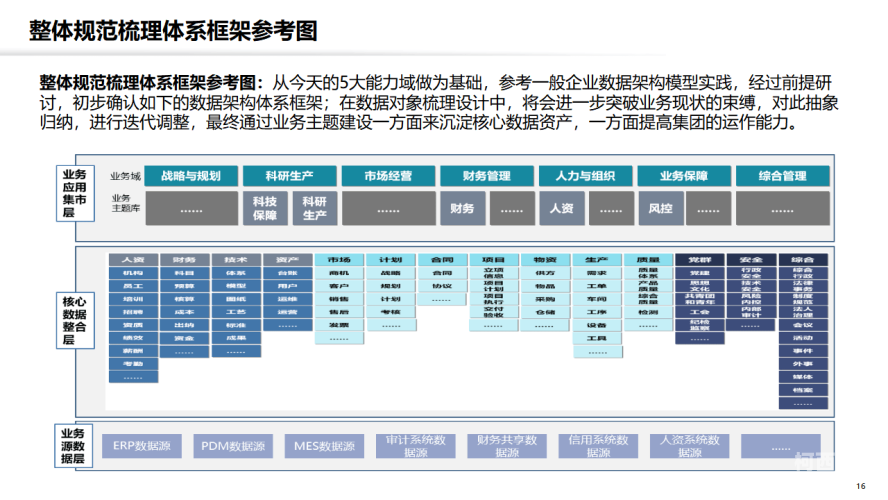Select the 外事 cell in the 综合 column
The width and height of the screenshot is (888, 500).
click(803, 364)
